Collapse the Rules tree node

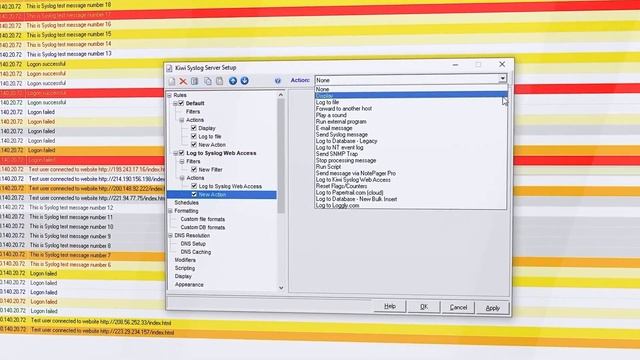click(170, 95)
